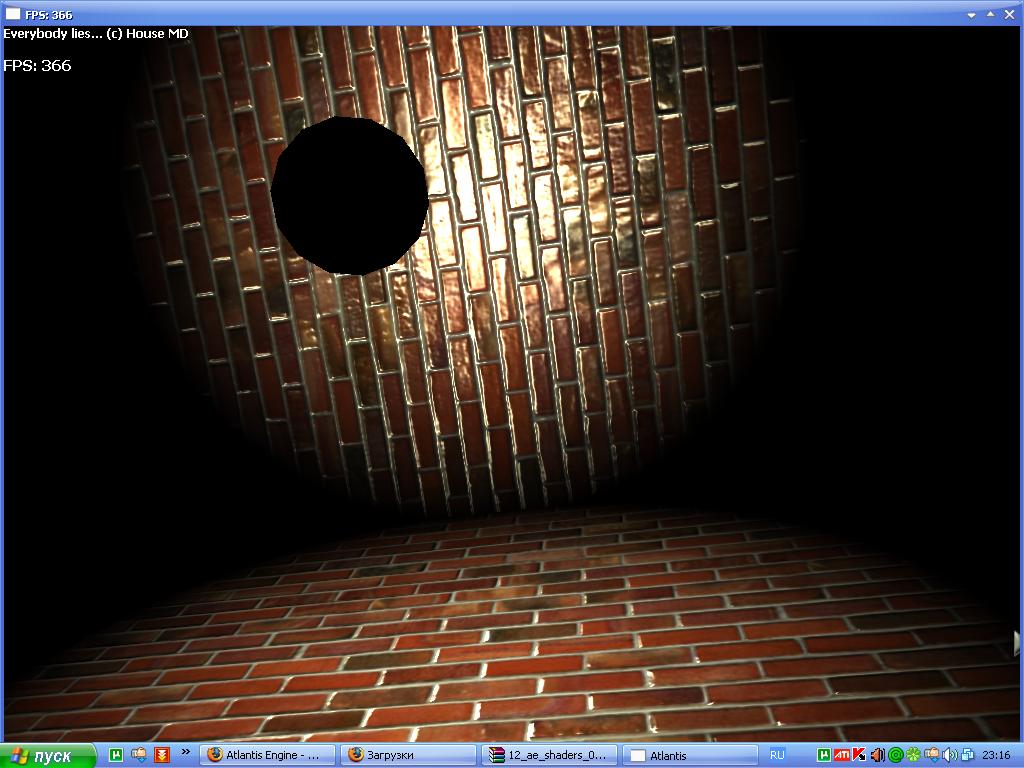Open the RU language switcher

(777, 755)
